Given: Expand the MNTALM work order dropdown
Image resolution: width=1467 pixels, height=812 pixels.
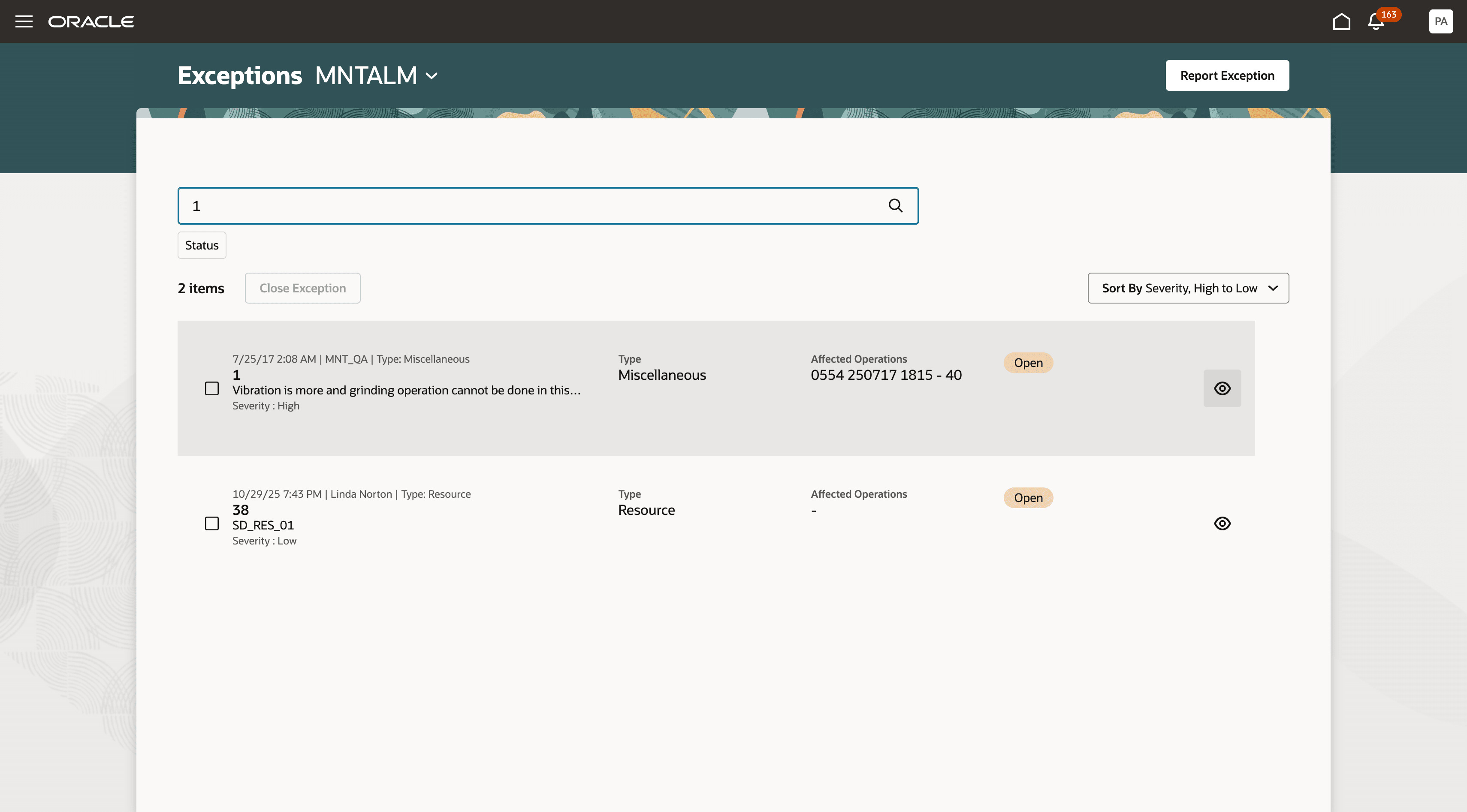Looking at the screenshot, I should pyautogui.click(x=431, y=76).
